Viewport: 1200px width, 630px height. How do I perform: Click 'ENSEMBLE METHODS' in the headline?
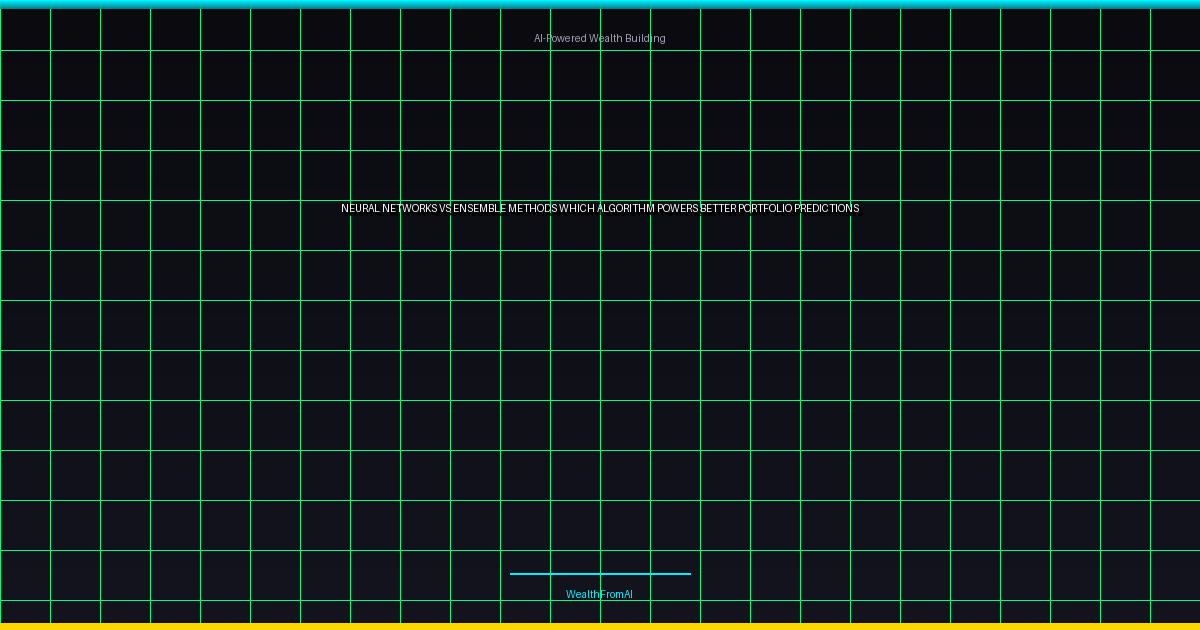505,209
